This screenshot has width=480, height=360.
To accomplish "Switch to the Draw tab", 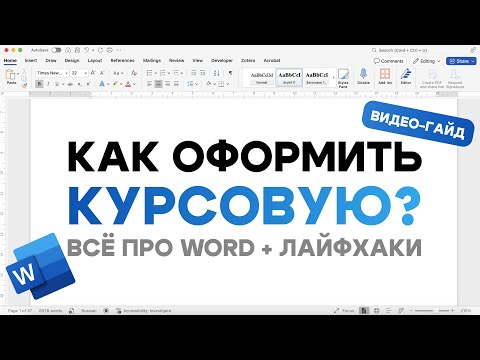I will tap(51, 61).
